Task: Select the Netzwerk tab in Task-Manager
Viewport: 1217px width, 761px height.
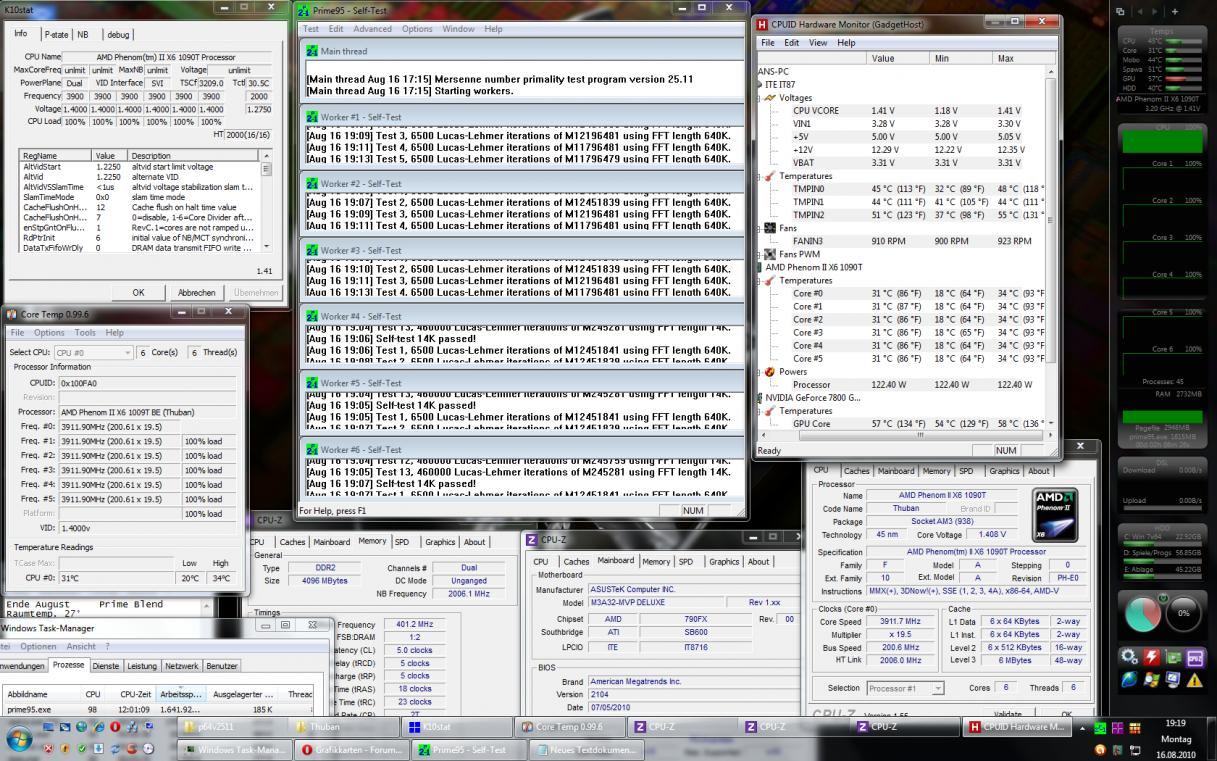Action: coord(182,665)
